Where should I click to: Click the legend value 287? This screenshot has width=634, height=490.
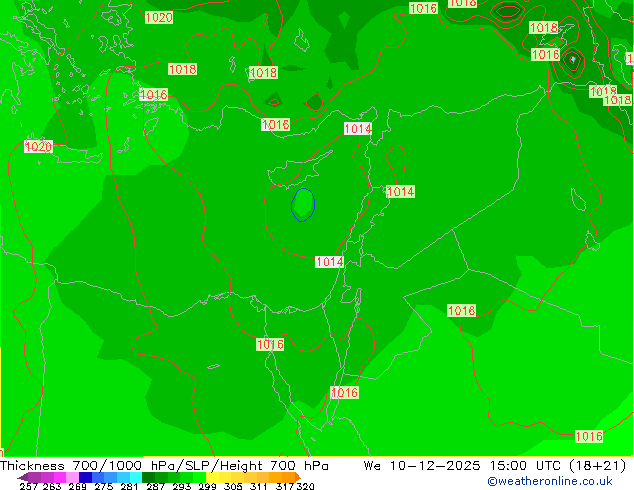pyautogui.click(x=155, y=486)
